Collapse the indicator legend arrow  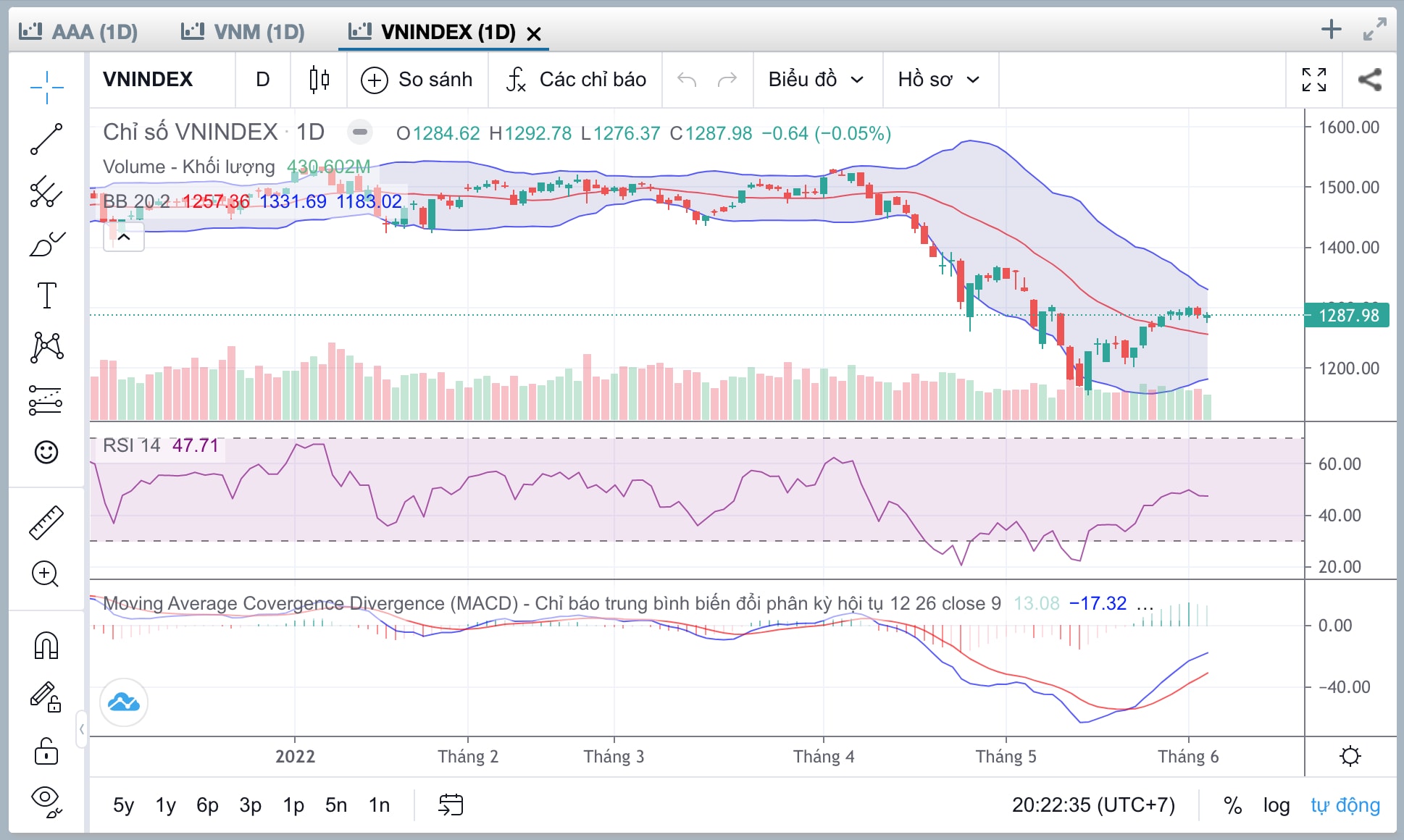click(124, 238)
